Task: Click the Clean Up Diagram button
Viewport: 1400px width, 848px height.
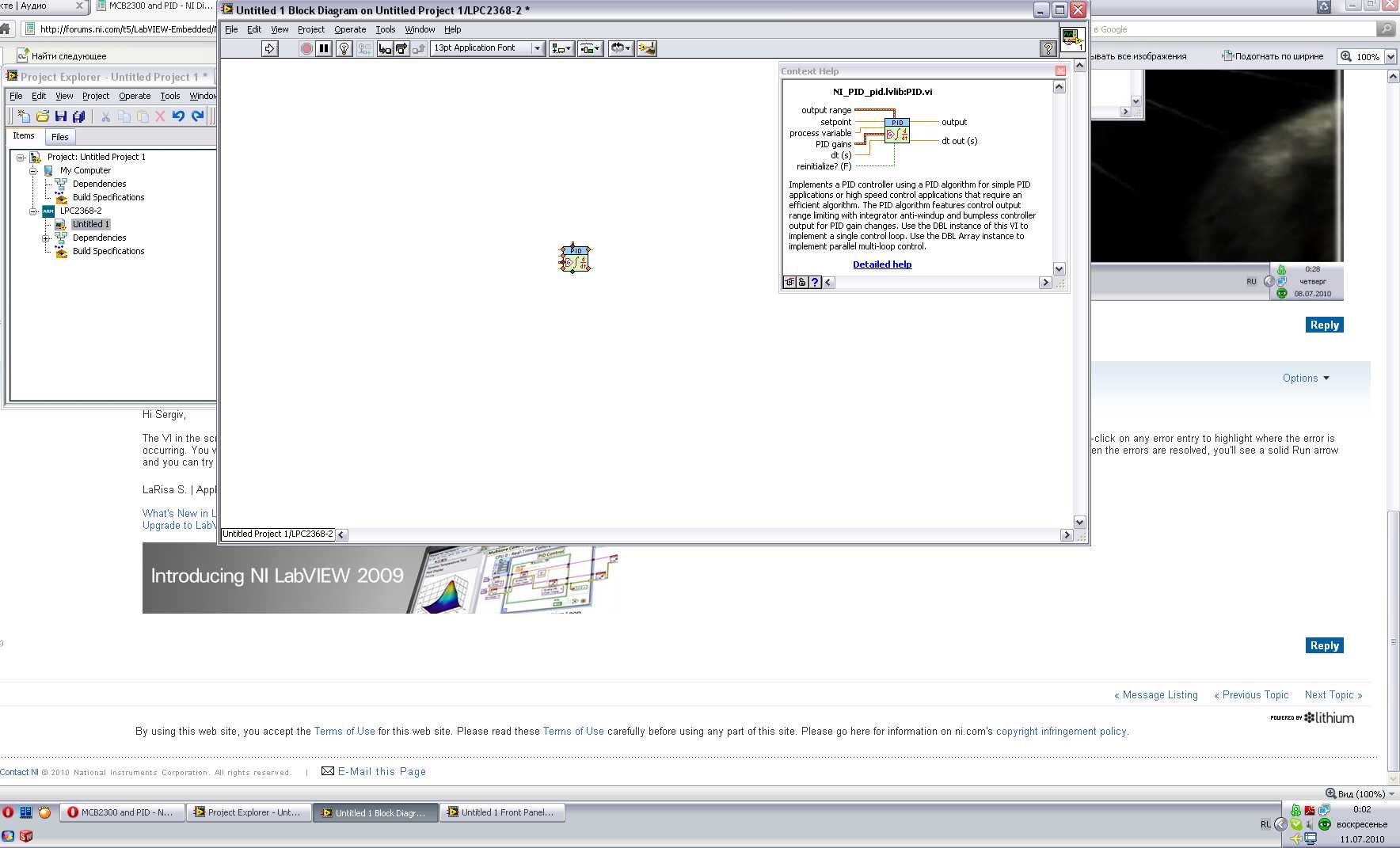Action: click(x=647, y=48)
